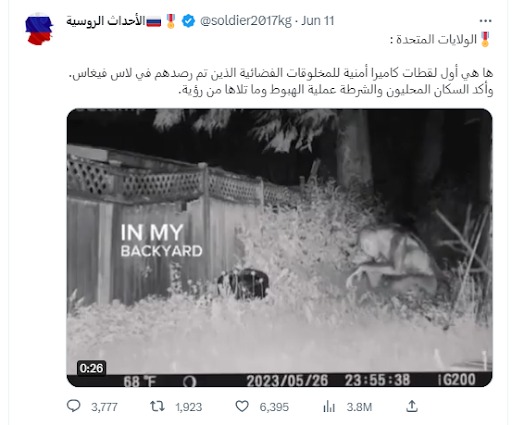Click the Arabic account display name
Screen dimensions: 512x425
(x=106, y=21)
